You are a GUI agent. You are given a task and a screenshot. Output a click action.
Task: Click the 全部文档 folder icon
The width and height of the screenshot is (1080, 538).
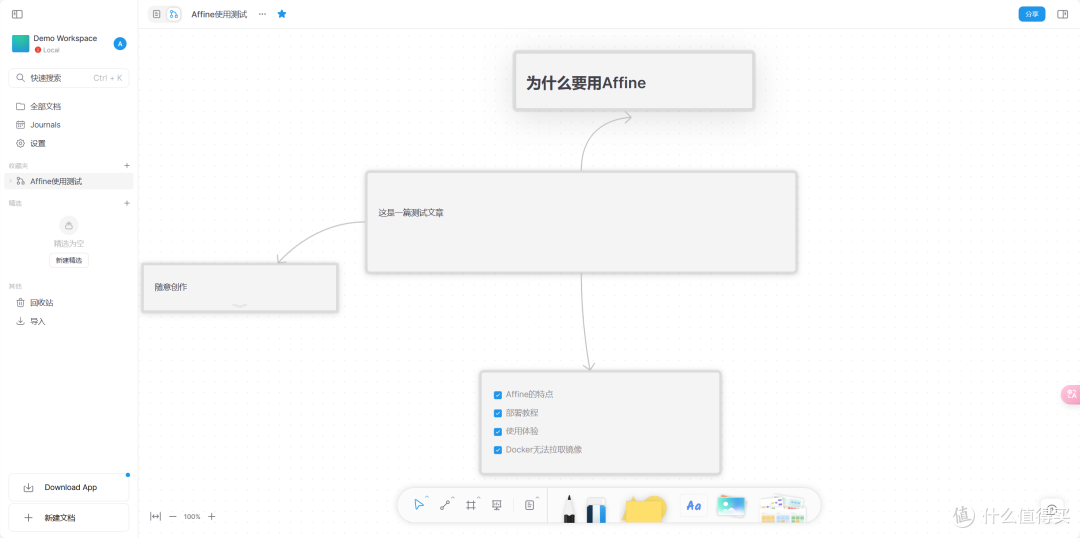pyautogui.click(x=21, y=106)
